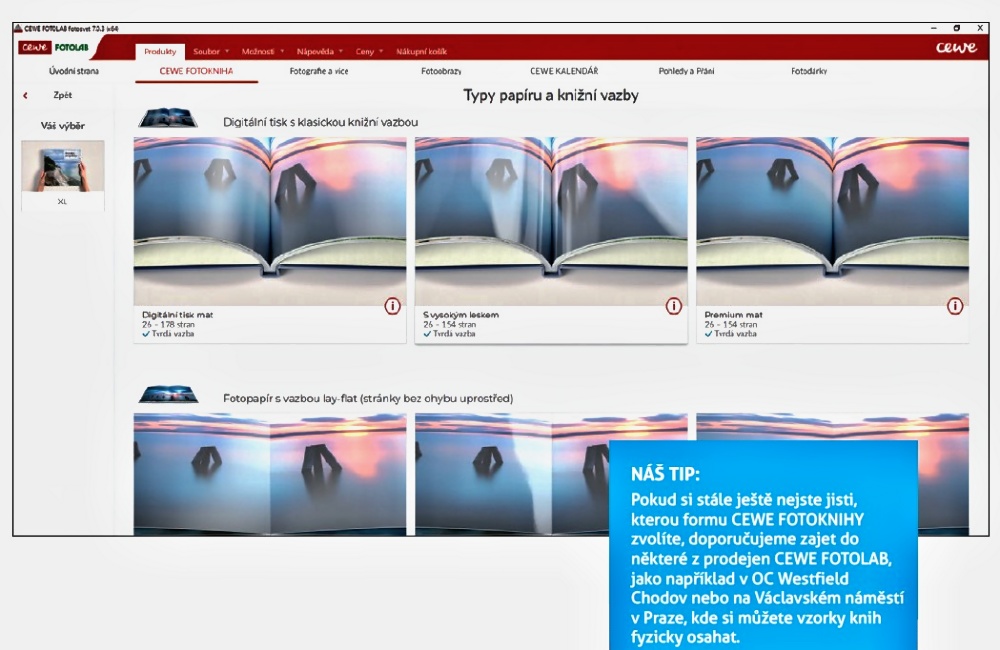Click Tvrdá vazba under Premium mat

click(735, 334)
